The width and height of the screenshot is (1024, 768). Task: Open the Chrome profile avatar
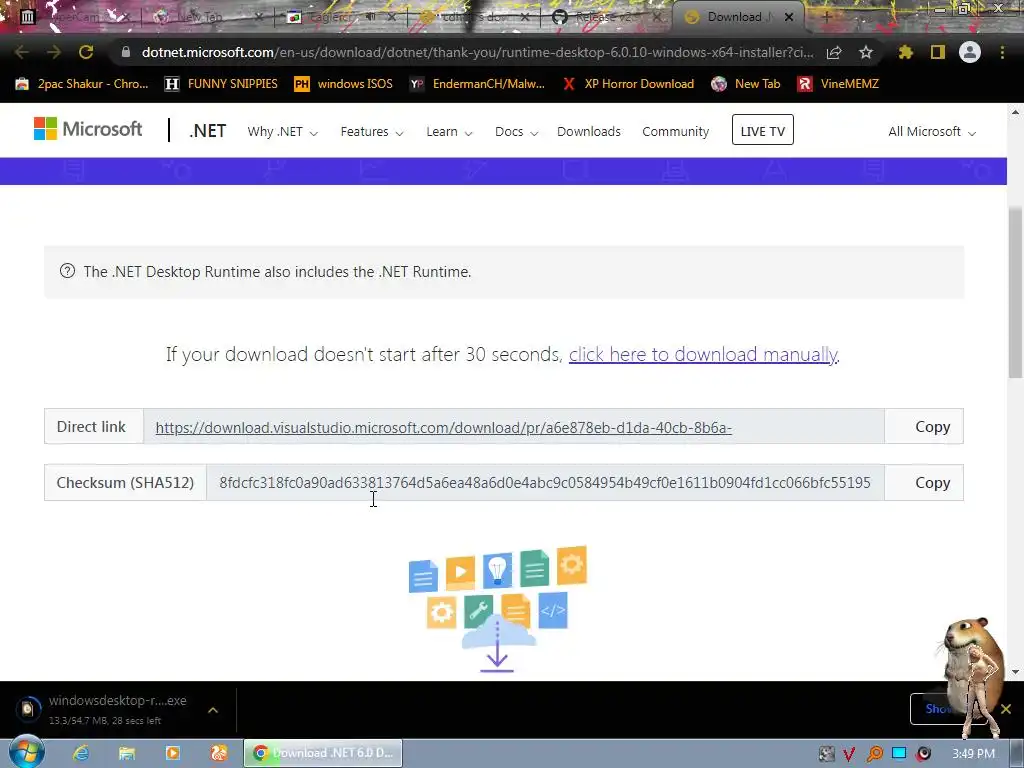(970, 52)
